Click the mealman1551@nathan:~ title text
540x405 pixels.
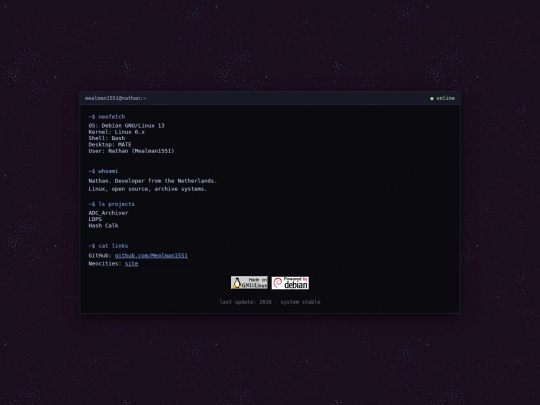pyautogui.click(x=115, y=98)
